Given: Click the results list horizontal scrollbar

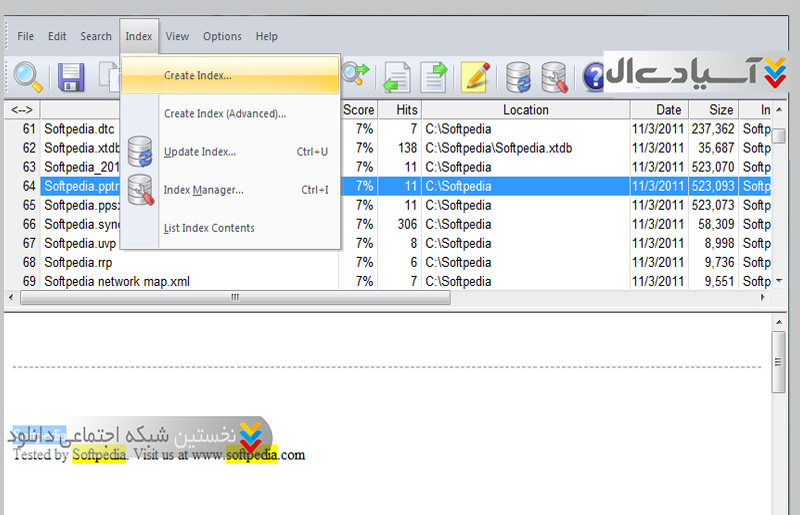Looking at the screenshot, I should (x=235, y=298).
